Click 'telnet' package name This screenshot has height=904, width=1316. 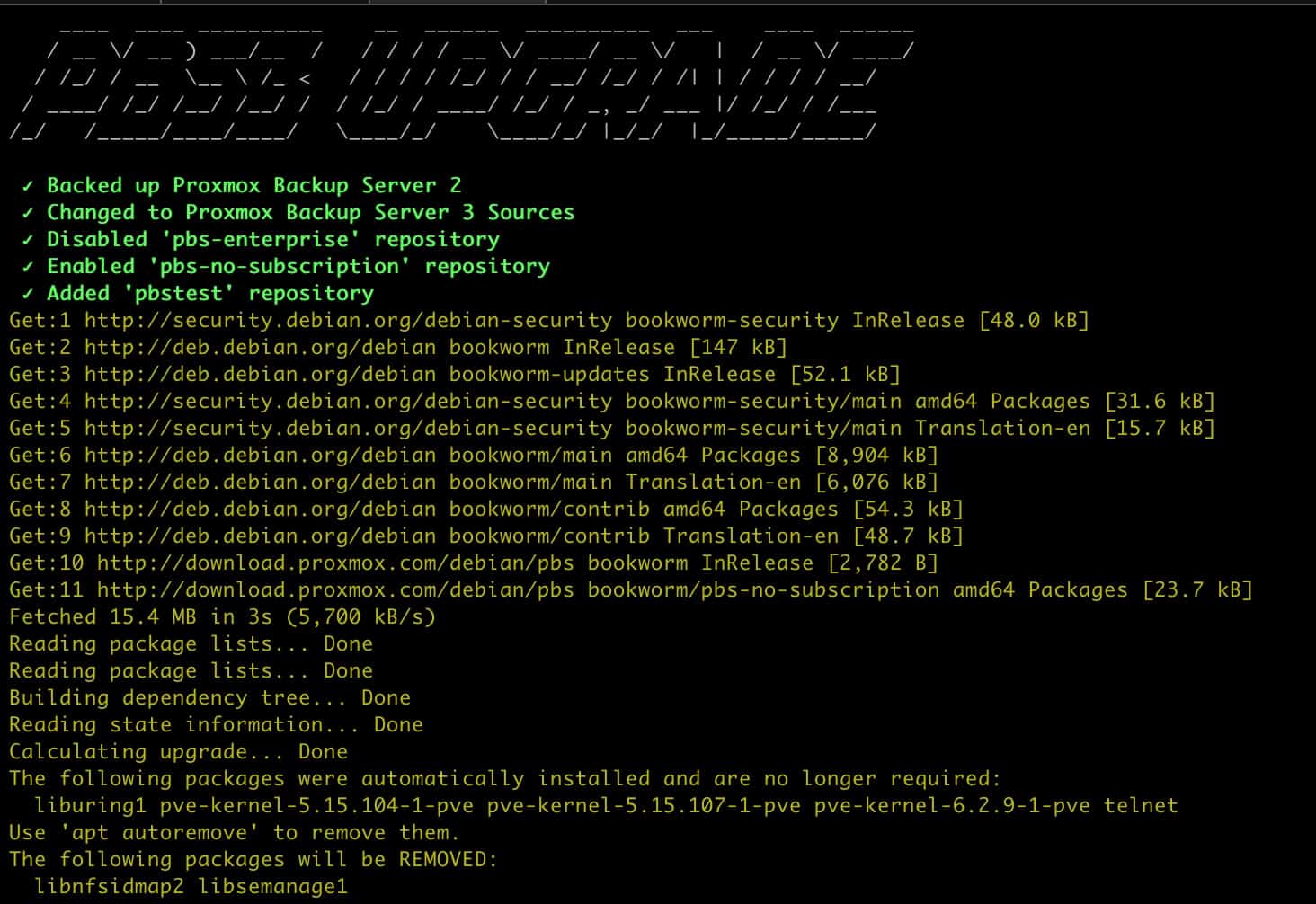(1141, 805)
